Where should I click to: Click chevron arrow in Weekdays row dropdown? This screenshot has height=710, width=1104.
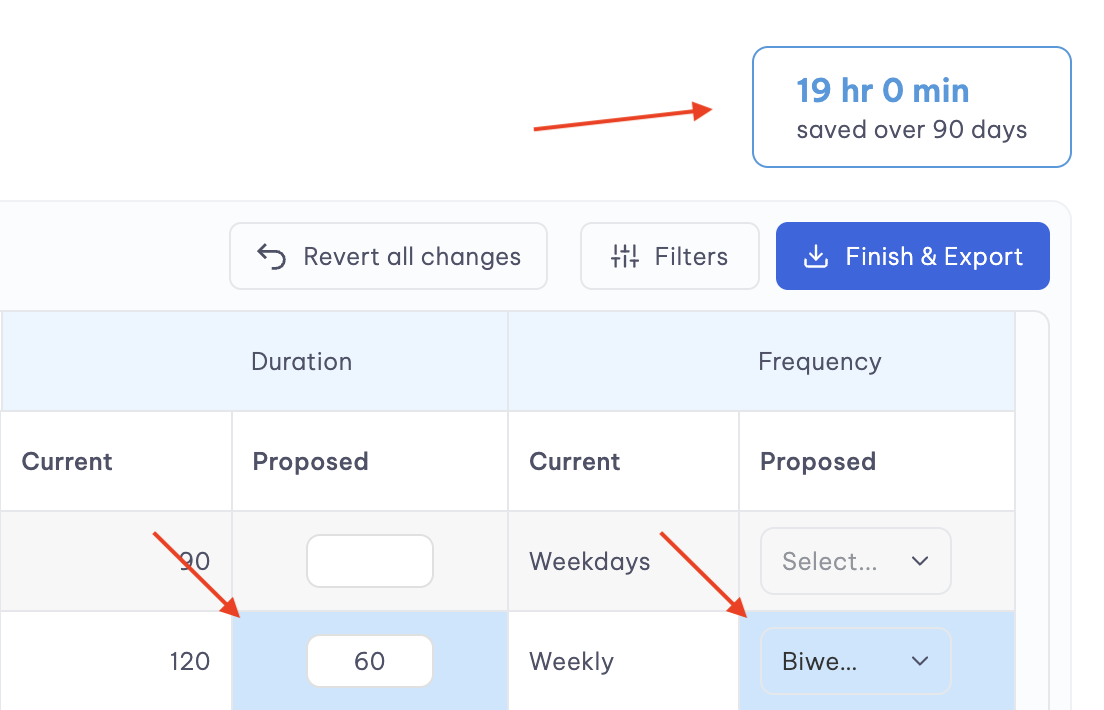920,561
